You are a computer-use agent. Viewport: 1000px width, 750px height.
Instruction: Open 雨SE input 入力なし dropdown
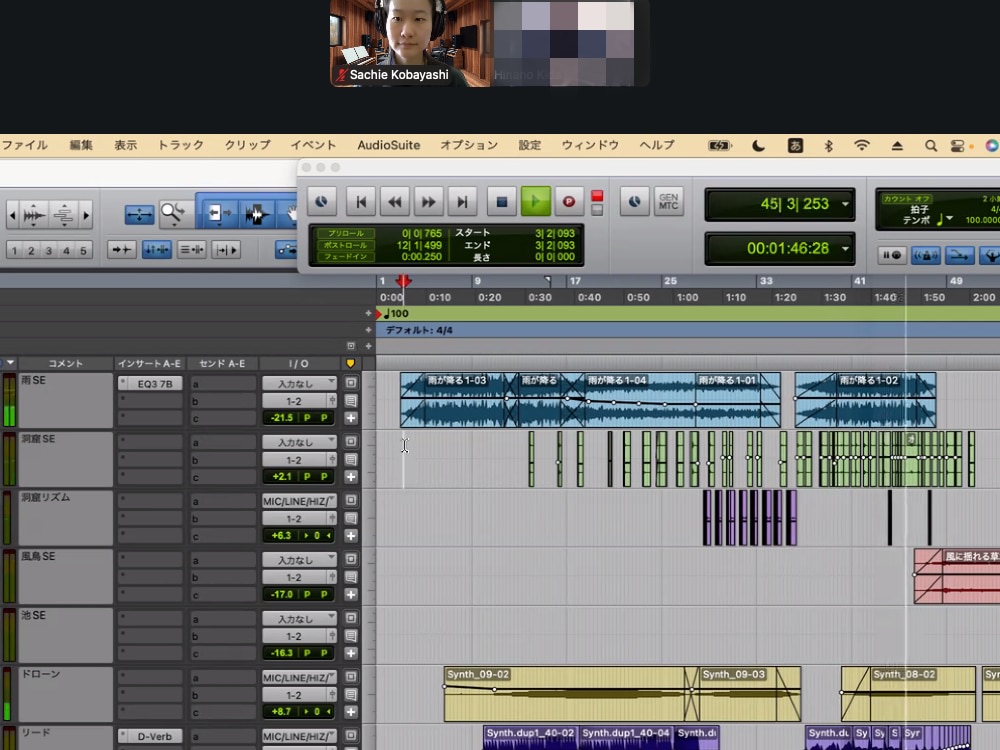(x=299, y=383)
